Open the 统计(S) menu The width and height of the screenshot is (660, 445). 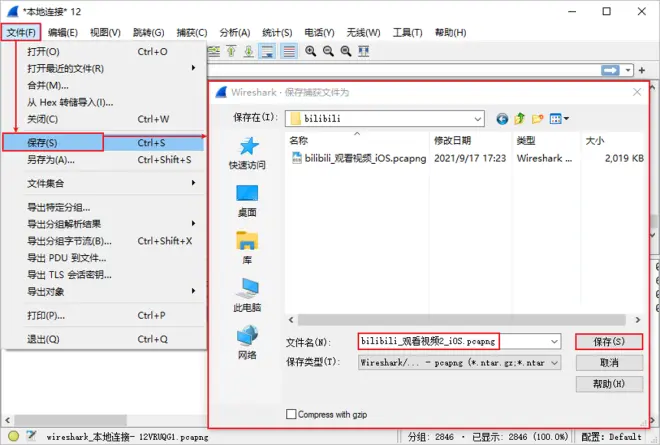277,32
